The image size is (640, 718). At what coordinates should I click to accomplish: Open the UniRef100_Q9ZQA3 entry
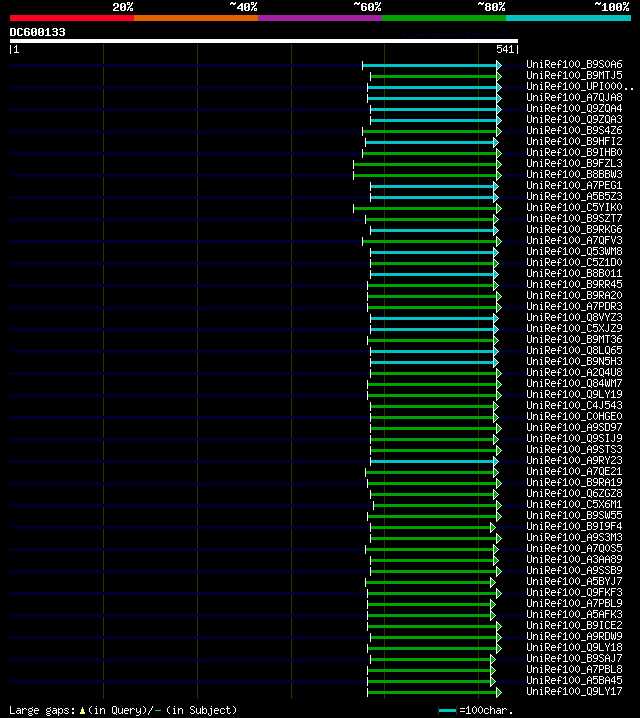point(574,120)
